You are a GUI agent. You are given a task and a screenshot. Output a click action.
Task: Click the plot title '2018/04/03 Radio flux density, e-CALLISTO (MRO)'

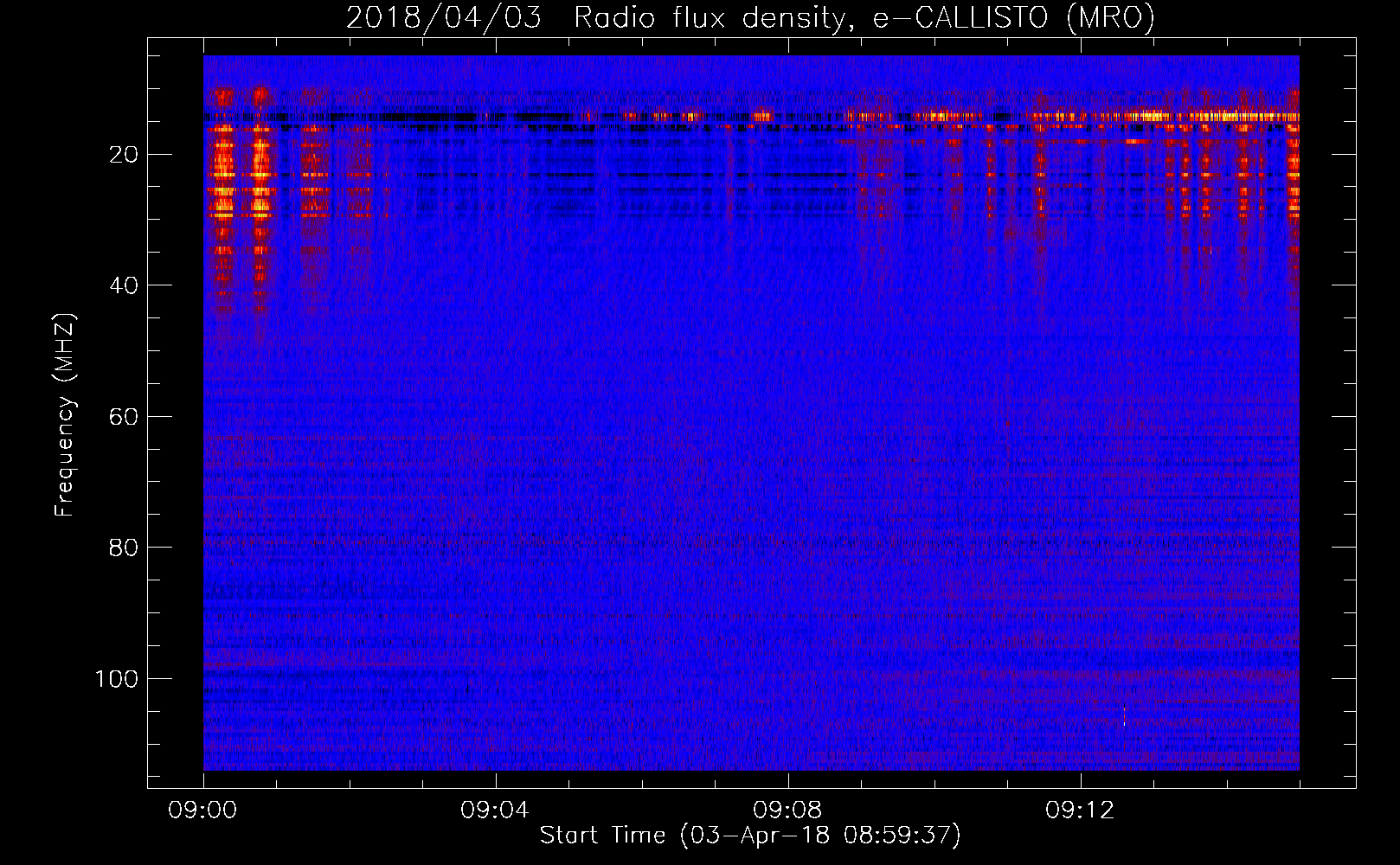pos(750,18)
